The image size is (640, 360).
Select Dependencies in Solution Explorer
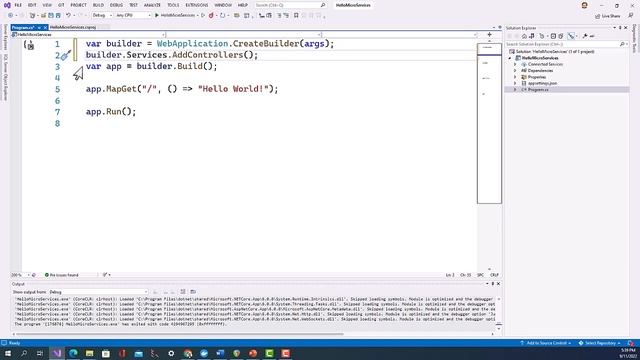[540, 71]
